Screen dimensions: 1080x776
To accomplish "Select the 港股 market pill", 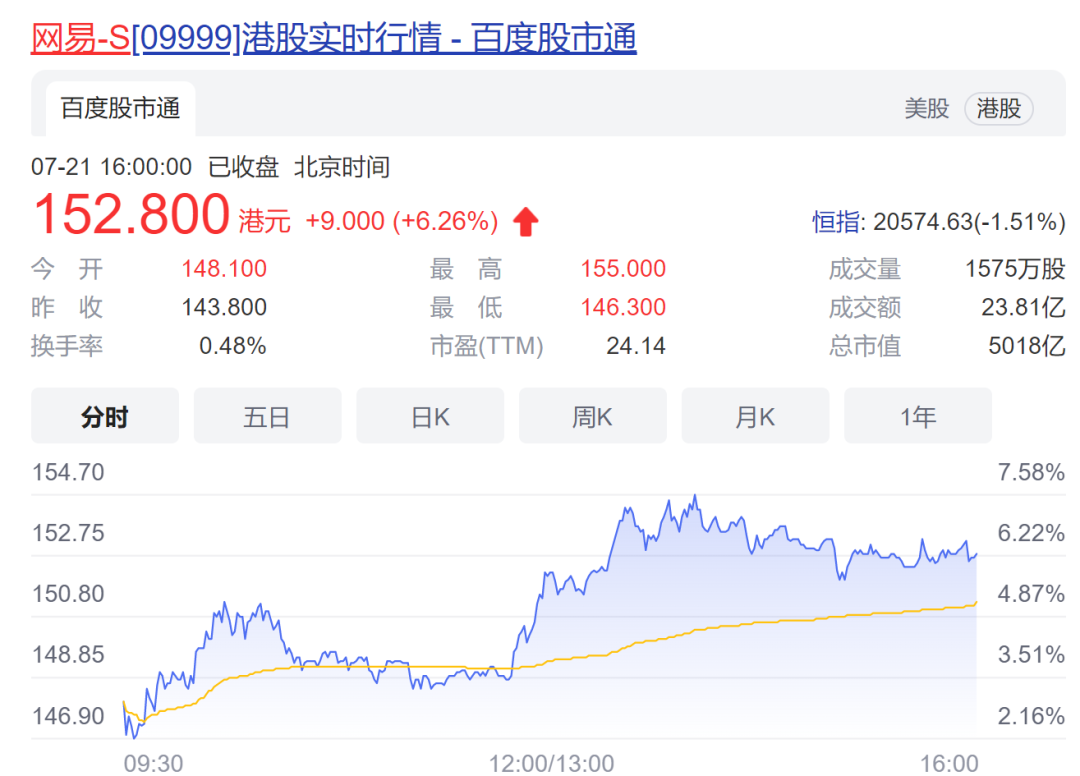I will coord(998,109).
